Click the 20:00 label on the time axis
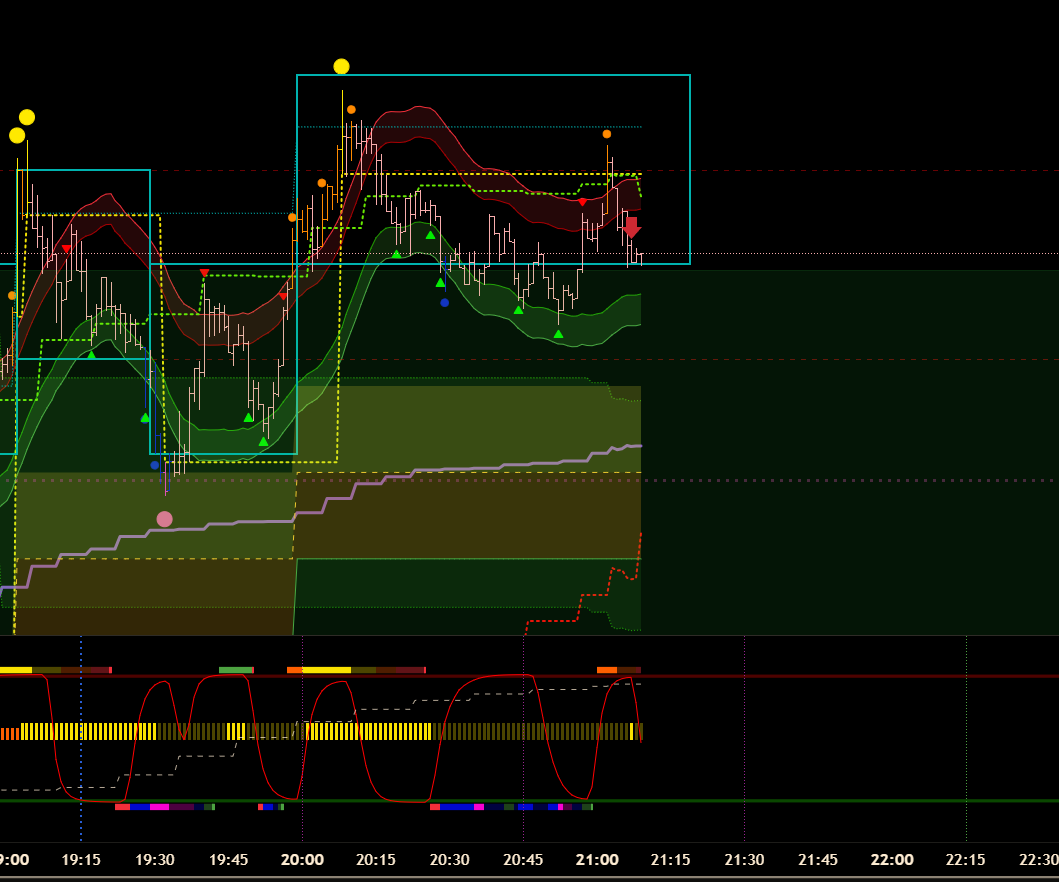 click(302, 860)
